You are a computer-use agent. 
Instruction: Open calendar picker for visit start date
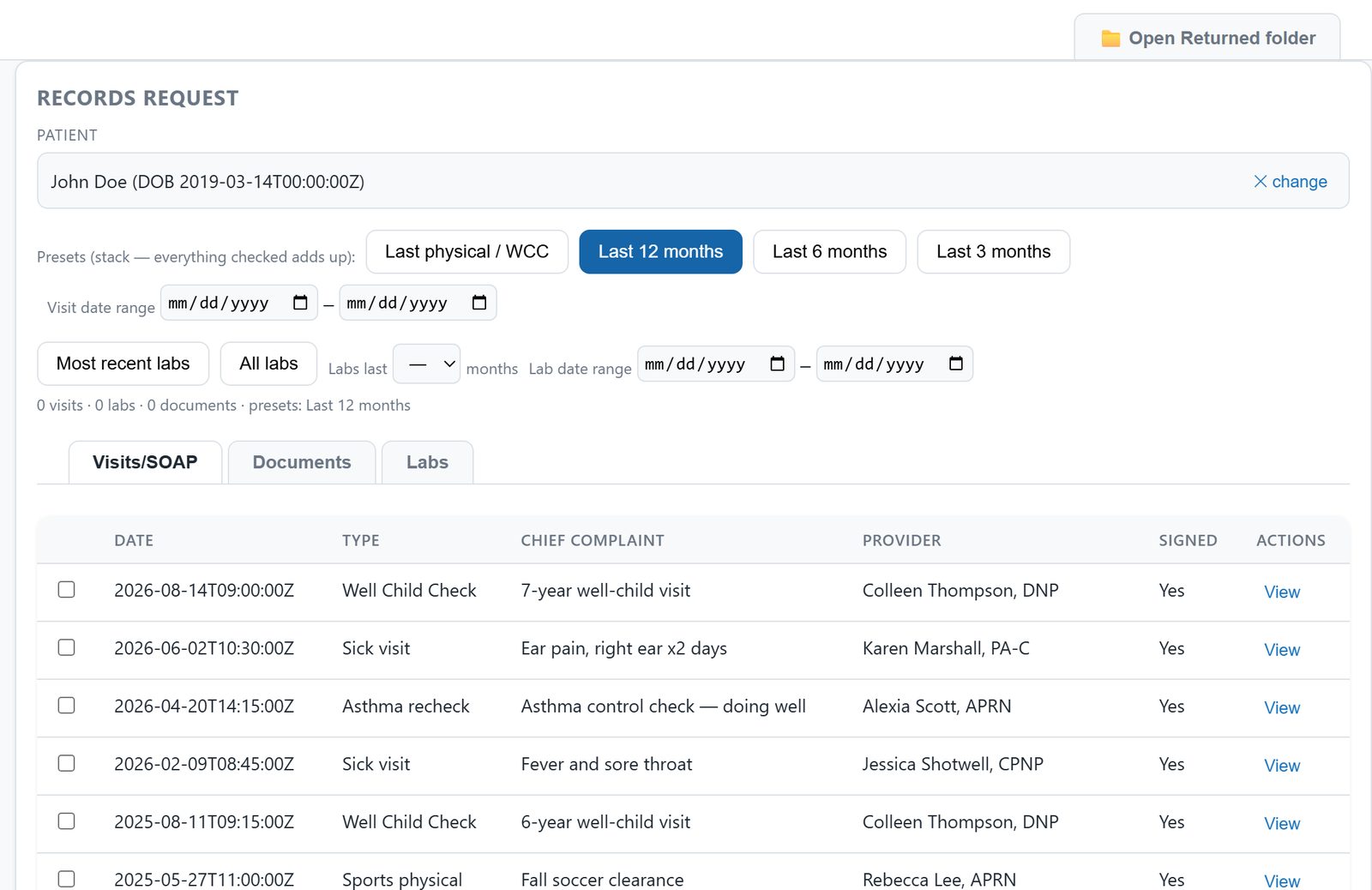(300, 303)
